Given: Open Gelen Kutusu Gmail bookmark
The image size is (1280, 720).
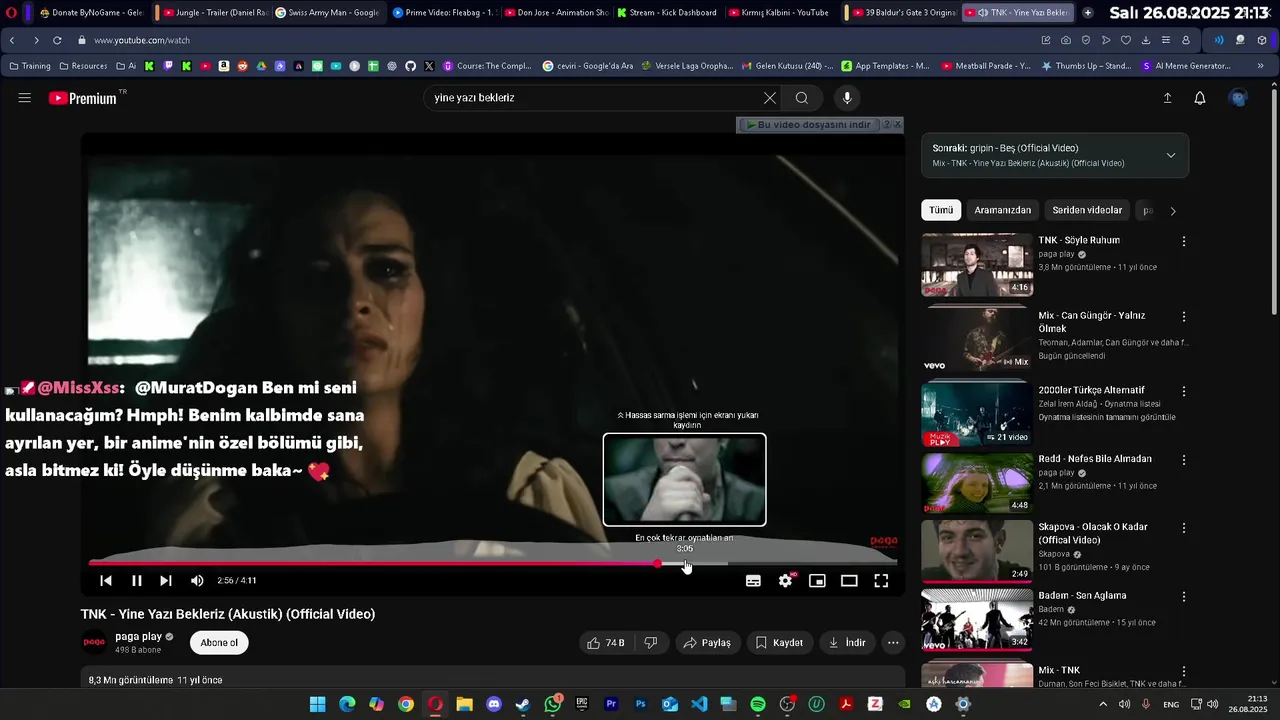Looking at the screenshot, I should click(x=787, y=66).
